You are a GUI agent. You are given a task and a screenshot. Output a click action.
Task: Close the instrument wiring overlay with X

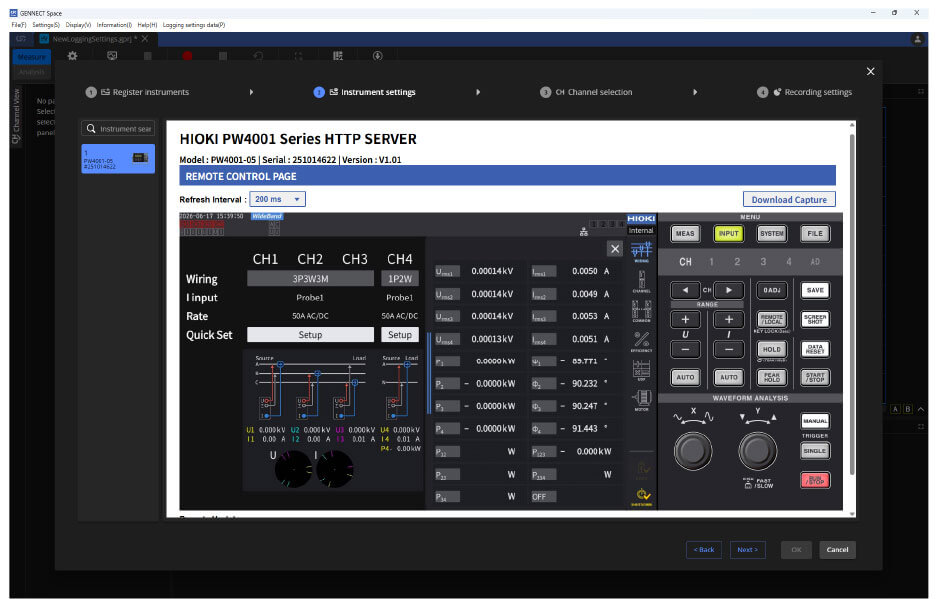click(615, 249)
